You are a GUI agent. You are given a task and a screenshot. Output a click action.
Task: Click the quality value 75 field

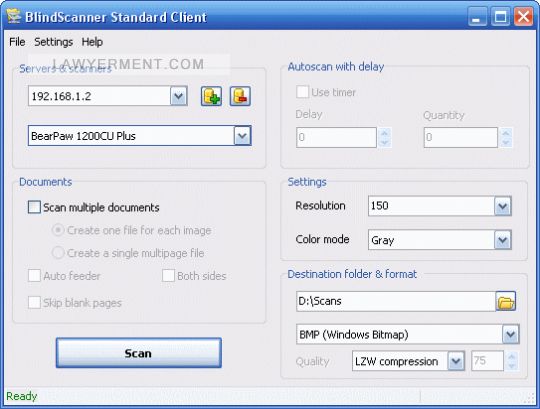(487, 361)
